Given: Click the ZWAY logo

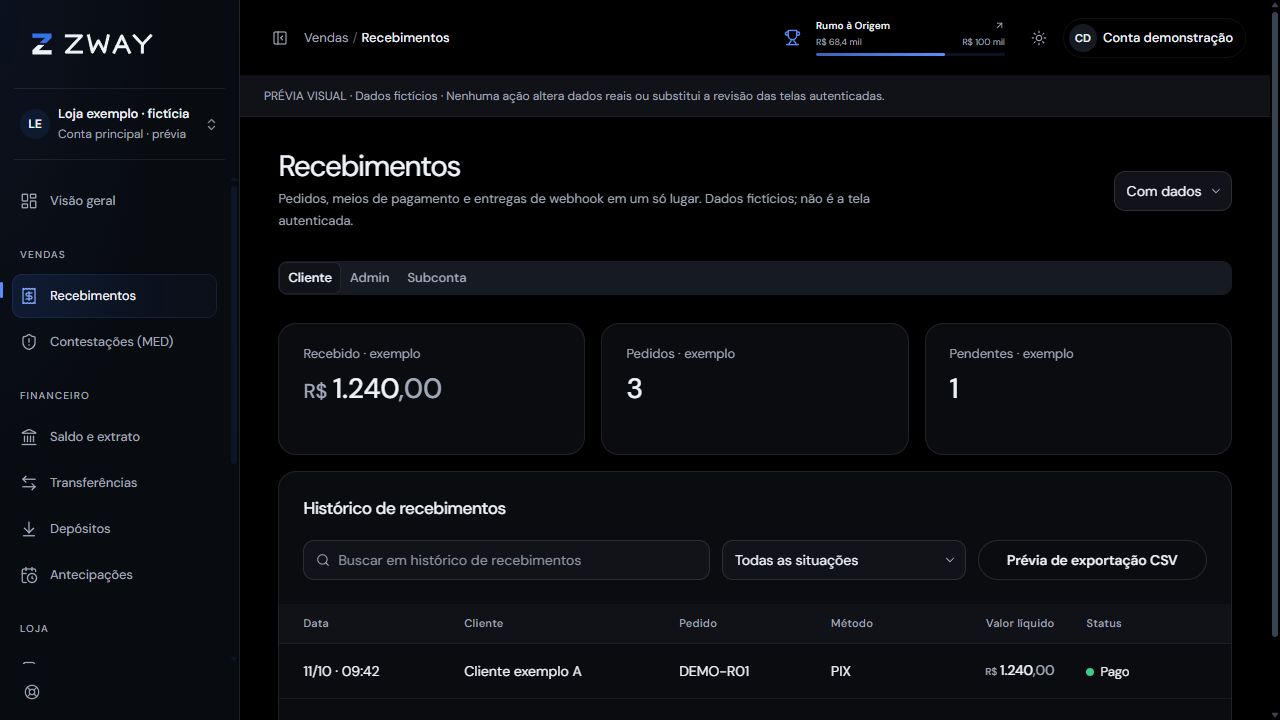Looking at the screenshot, I should click(x=92, y=43).
